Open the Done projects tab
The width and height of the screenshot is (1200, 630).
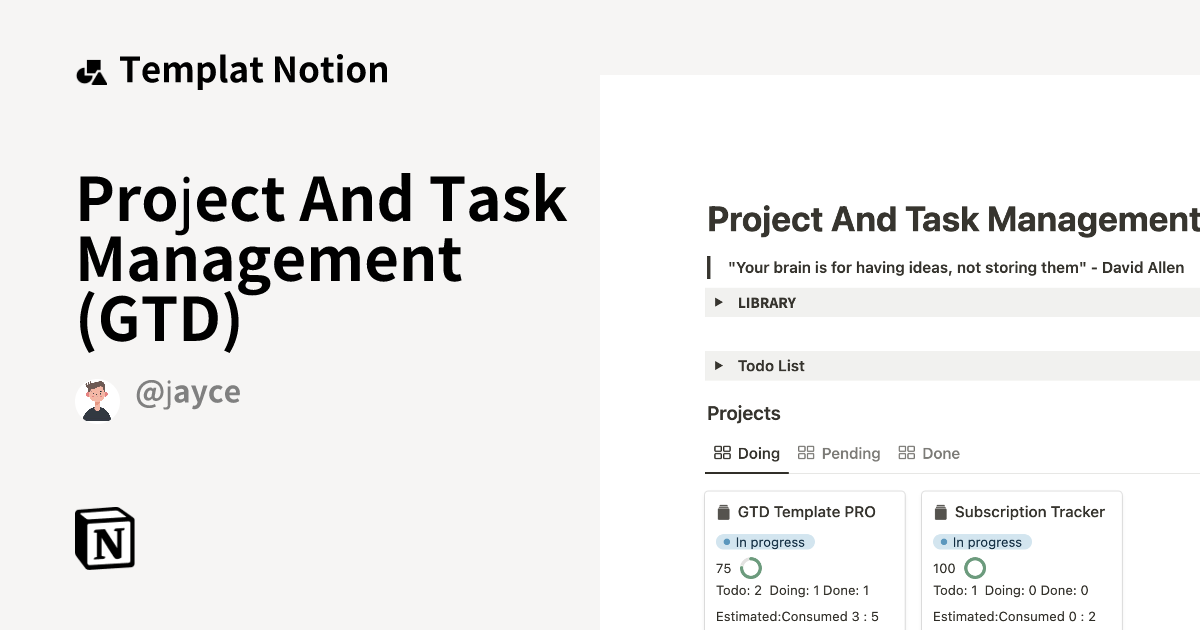(940, 452)
